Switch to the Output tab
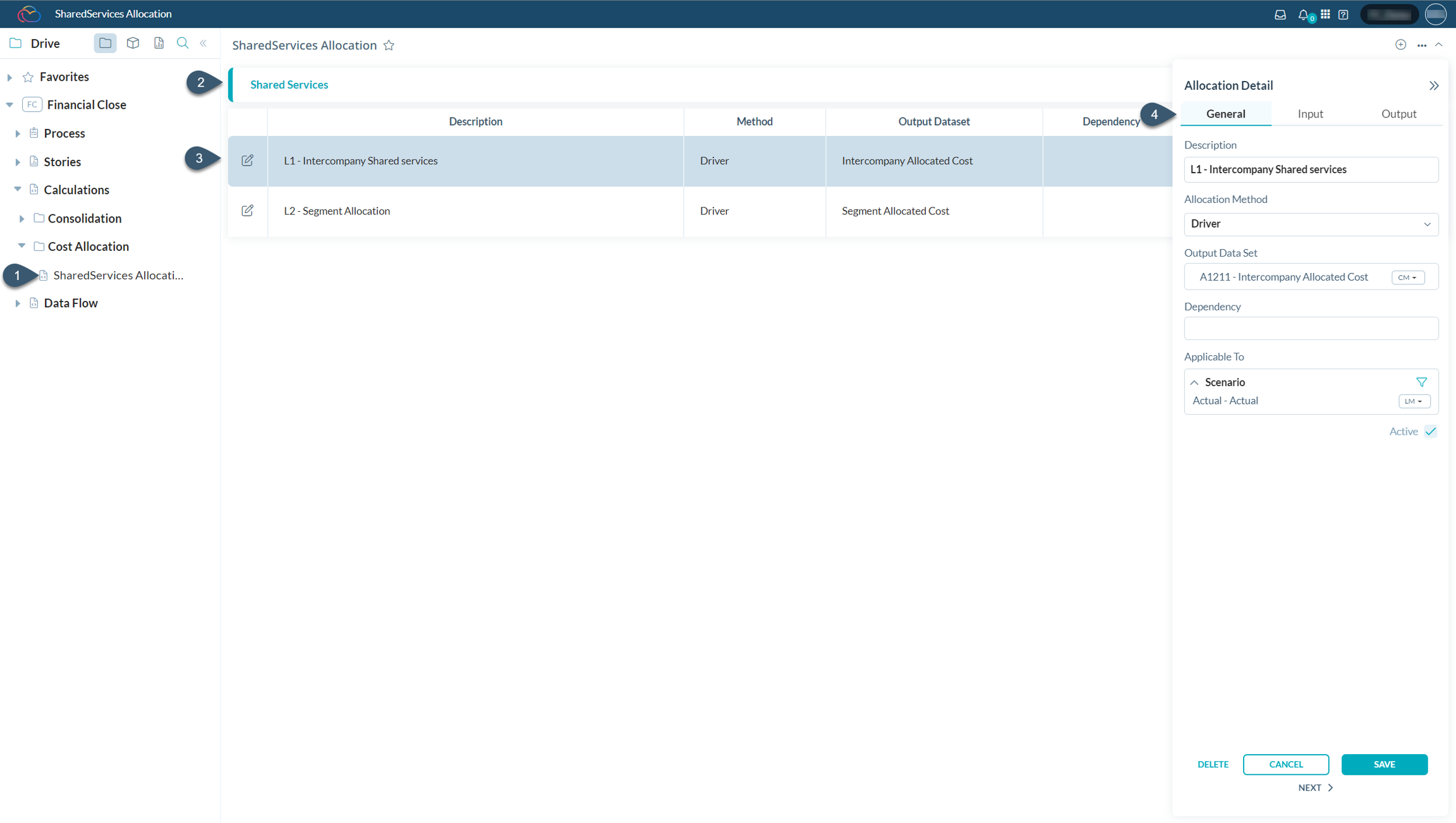 pyautogui.click(x=1398, y=114)
